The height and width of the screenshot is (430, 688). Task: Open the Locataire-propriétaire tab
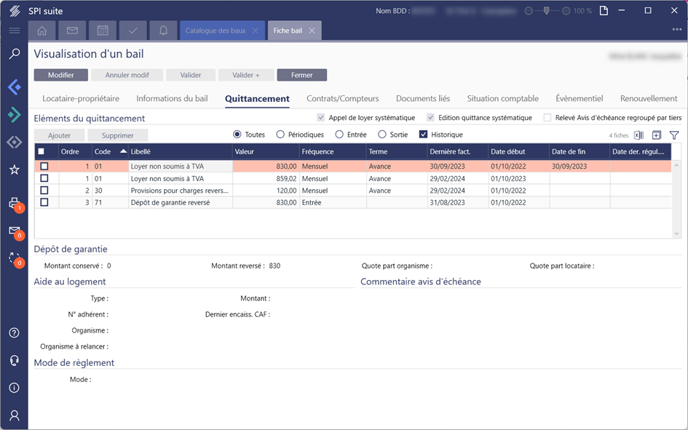81,99
